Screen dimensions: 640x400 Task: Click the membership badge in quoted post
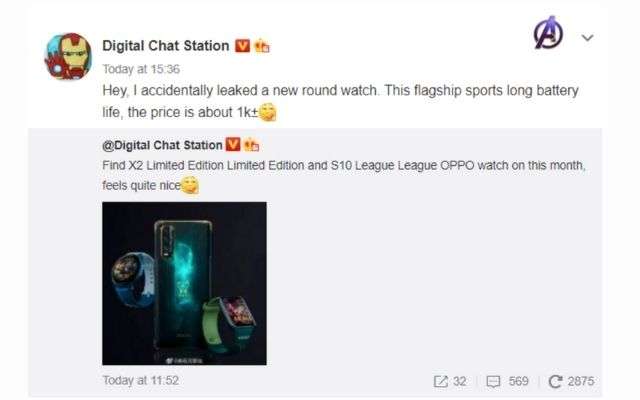(x=251, y=145)
